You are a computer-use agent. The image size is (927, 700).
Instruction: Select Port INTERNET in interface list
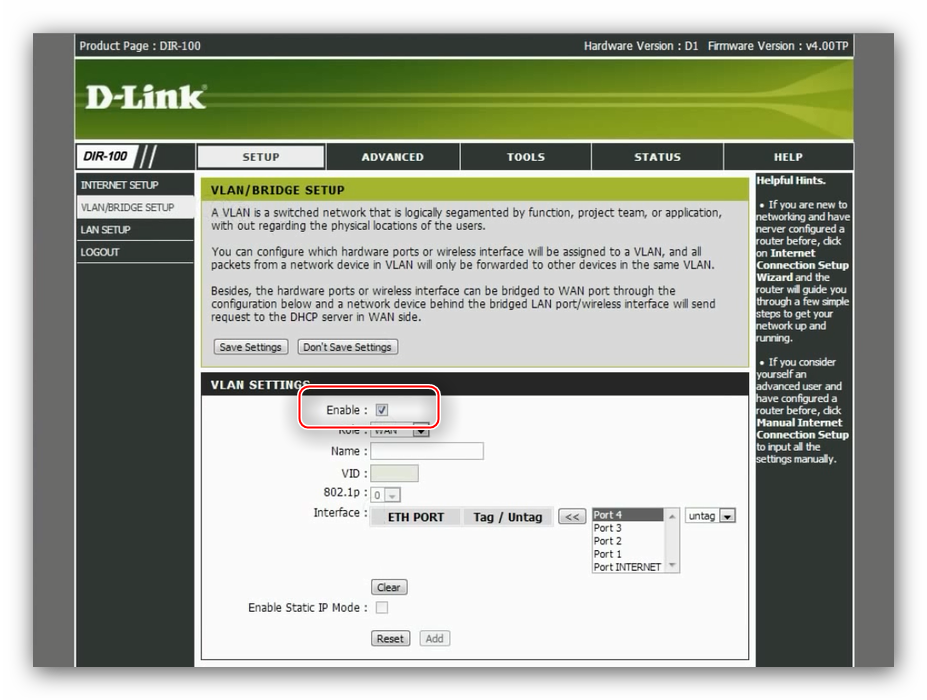tap(628, 567)
